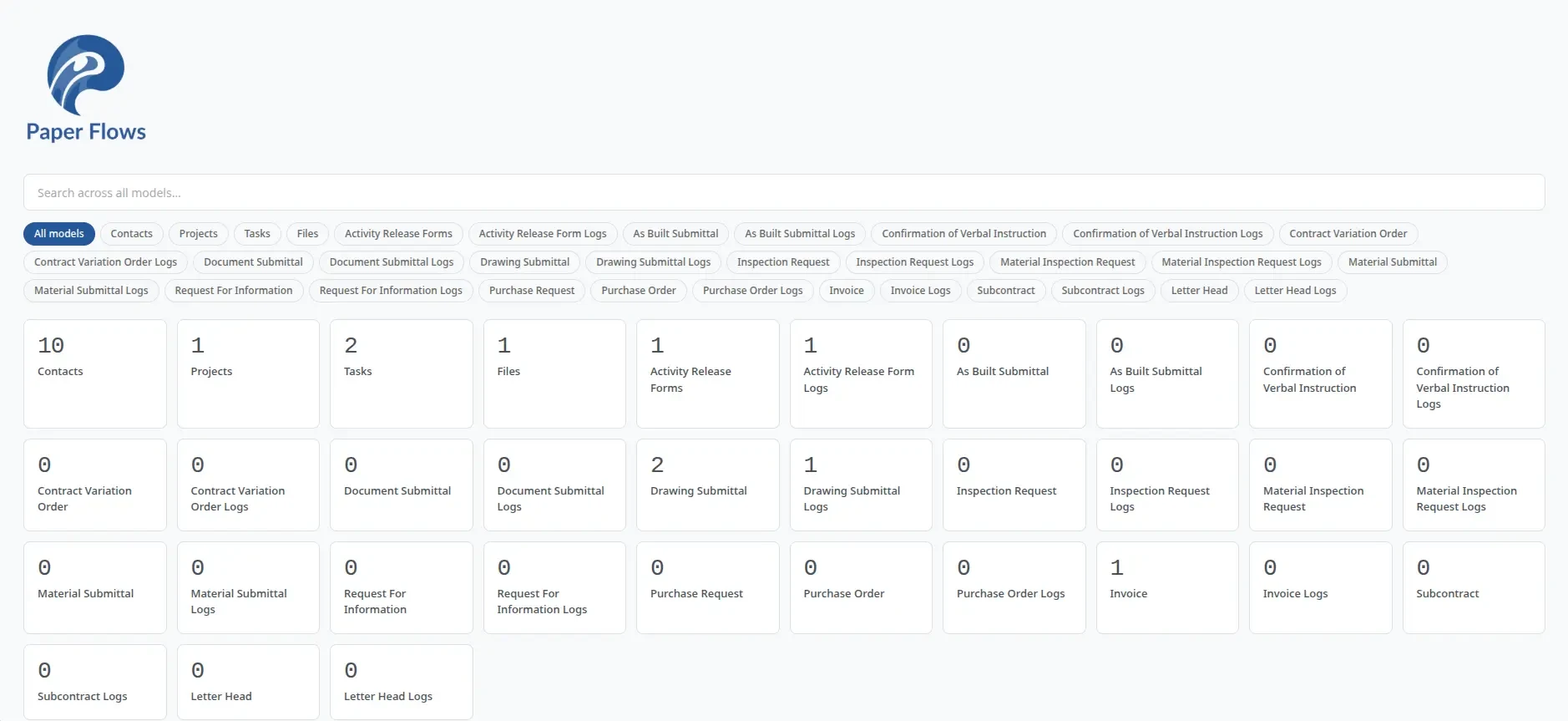Select the 'Inspection Request' filter chip
This screenshot has width=1568, height=721.
pos(783,262)
